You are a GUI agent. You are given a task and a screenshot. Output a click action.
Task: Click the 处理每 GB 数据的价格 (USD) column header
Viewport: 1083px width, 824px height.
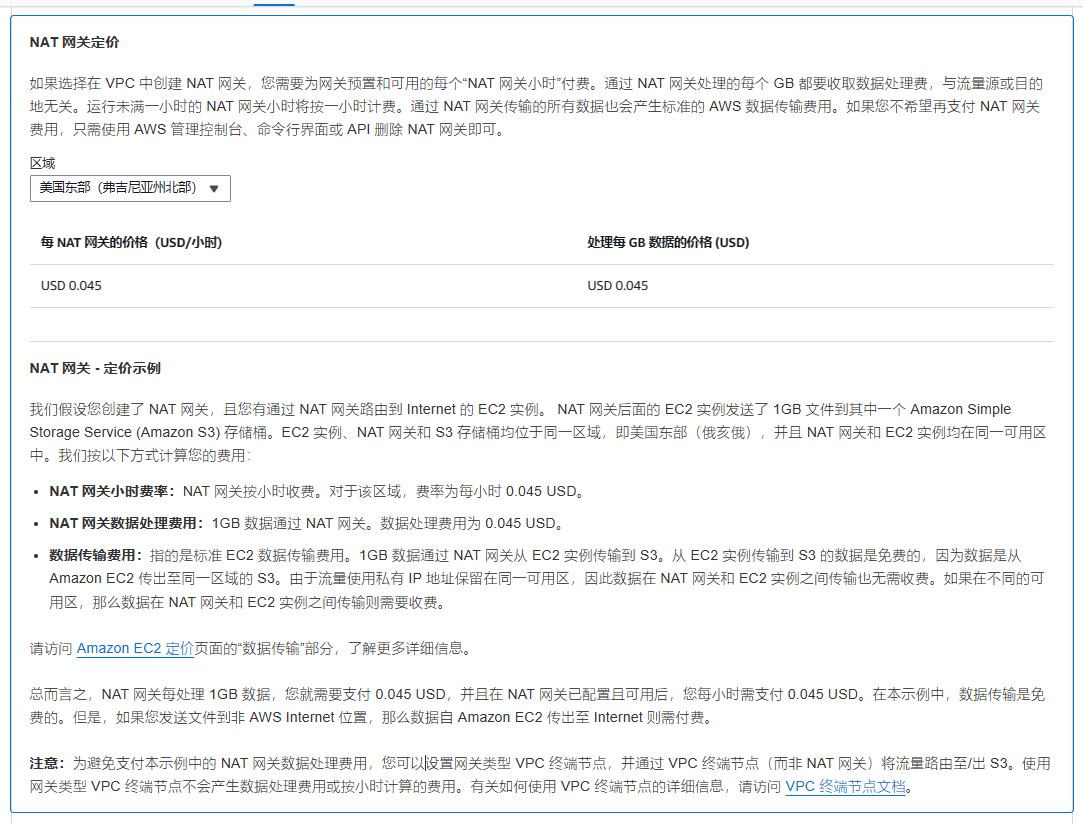click(x=668, y=242)
